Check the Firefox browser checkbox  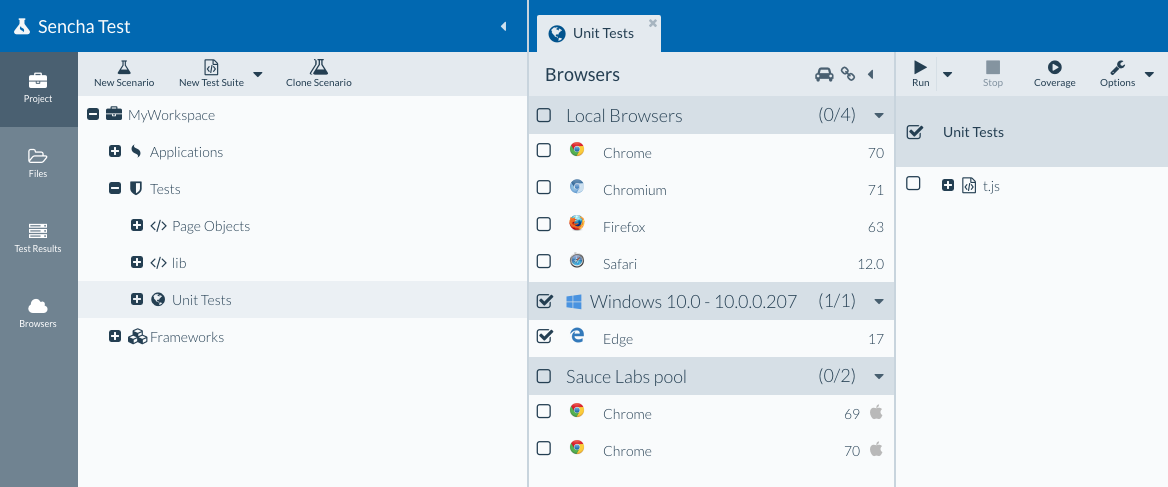(544, 225)
